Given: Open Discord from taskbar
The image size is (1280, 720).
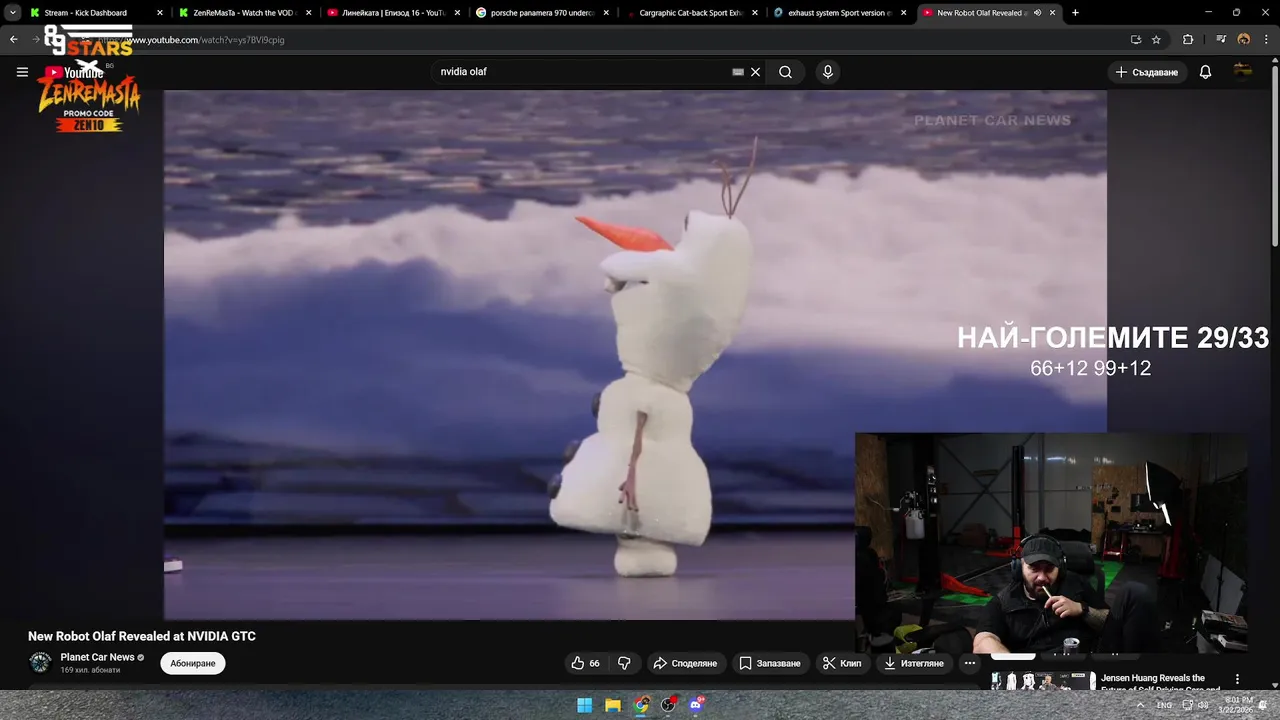Looking at the screenshot, I should pyautogui.click(x=697, y=705).
